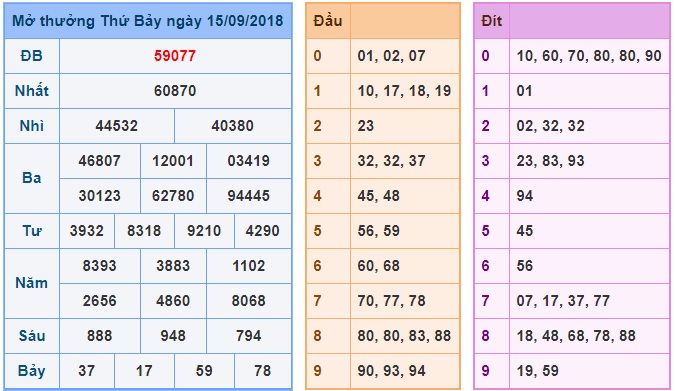Image resolution: width=675 pixels, height=391 pixels.
Task: Click the Tư prize number 4290
Action: (x=263, y=231)
